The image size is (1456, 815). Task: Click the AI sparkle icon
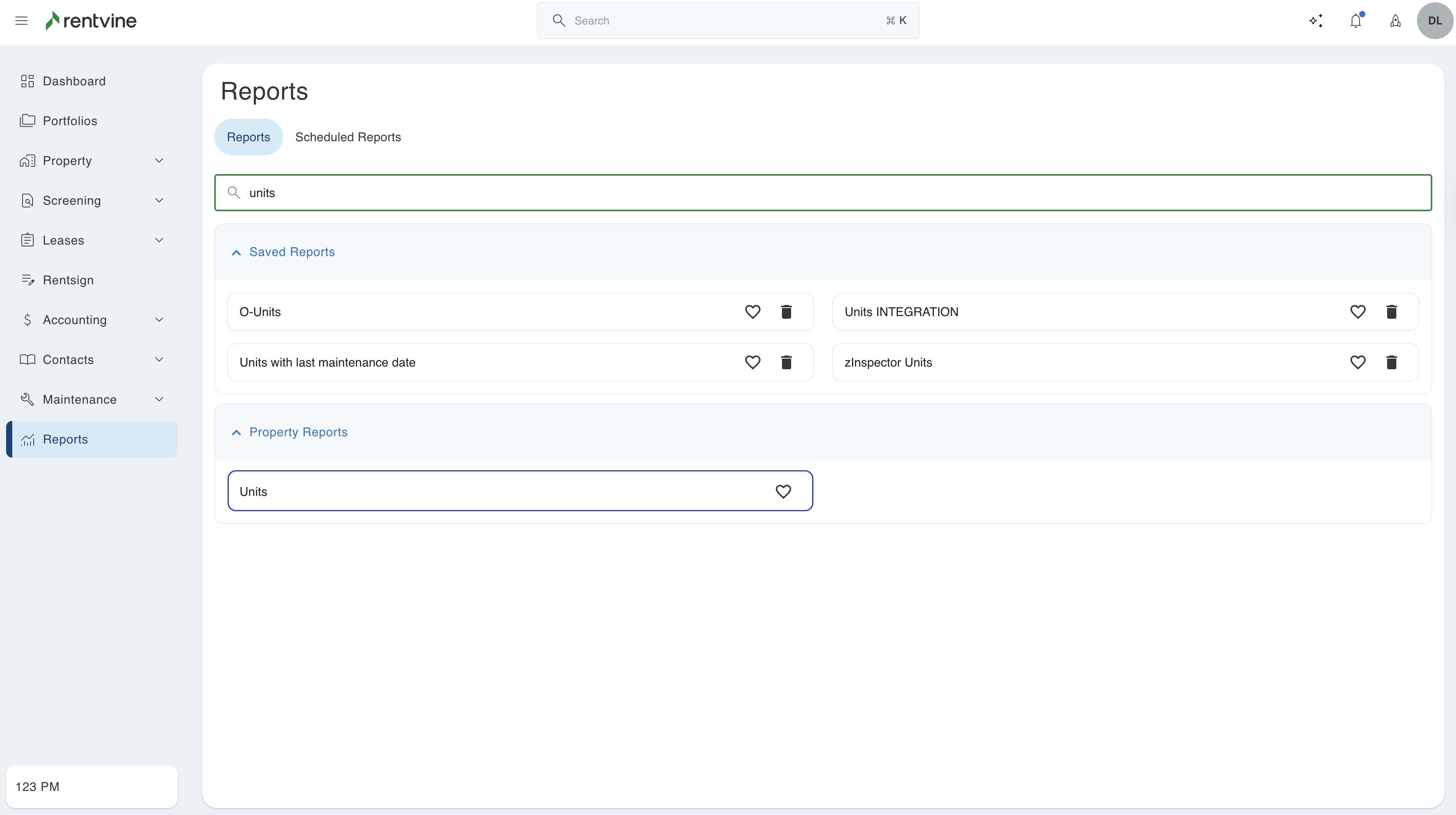1316,21
